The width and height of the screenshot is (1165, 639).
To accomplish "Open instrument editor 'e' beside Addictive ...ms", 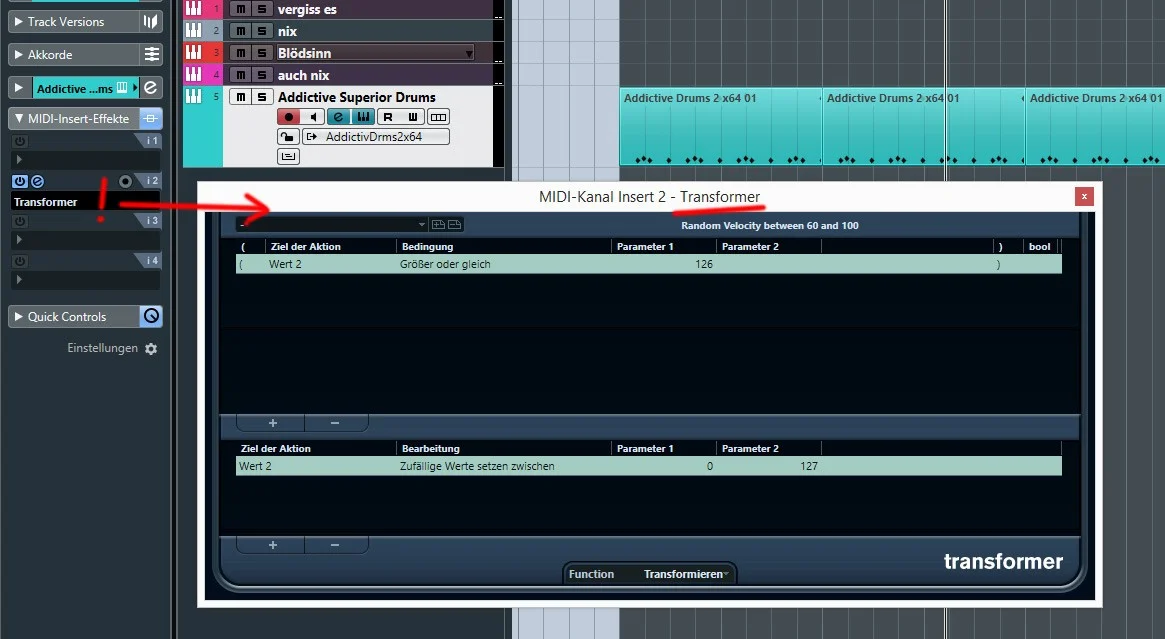I will pos(151,88).
